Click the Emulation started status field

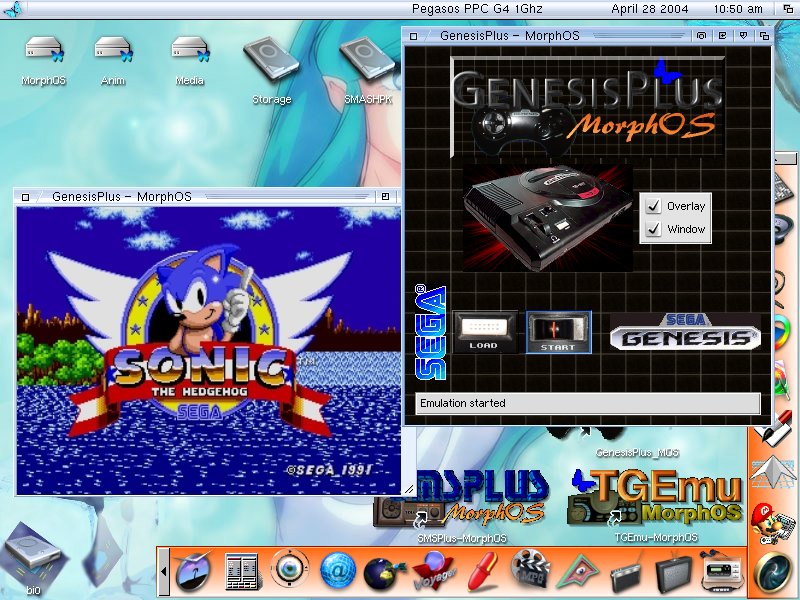[588, 403]
